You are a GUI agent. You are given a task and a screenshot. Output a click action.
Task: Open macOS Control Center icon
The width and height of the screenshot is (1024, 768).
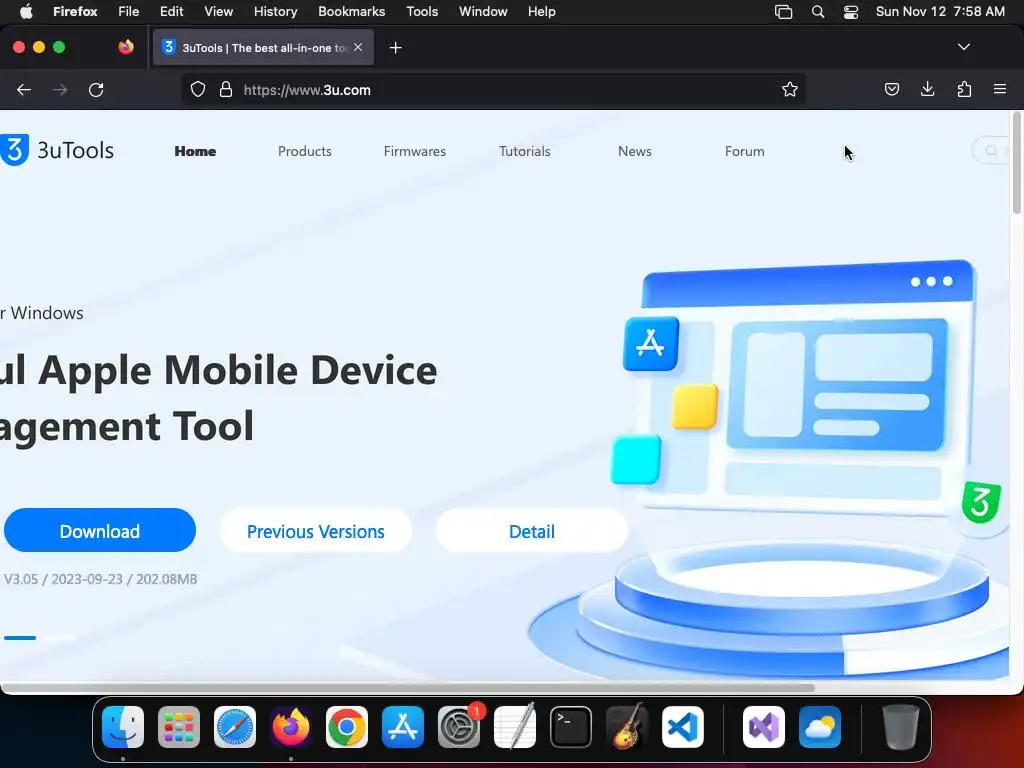pos(851,12)
